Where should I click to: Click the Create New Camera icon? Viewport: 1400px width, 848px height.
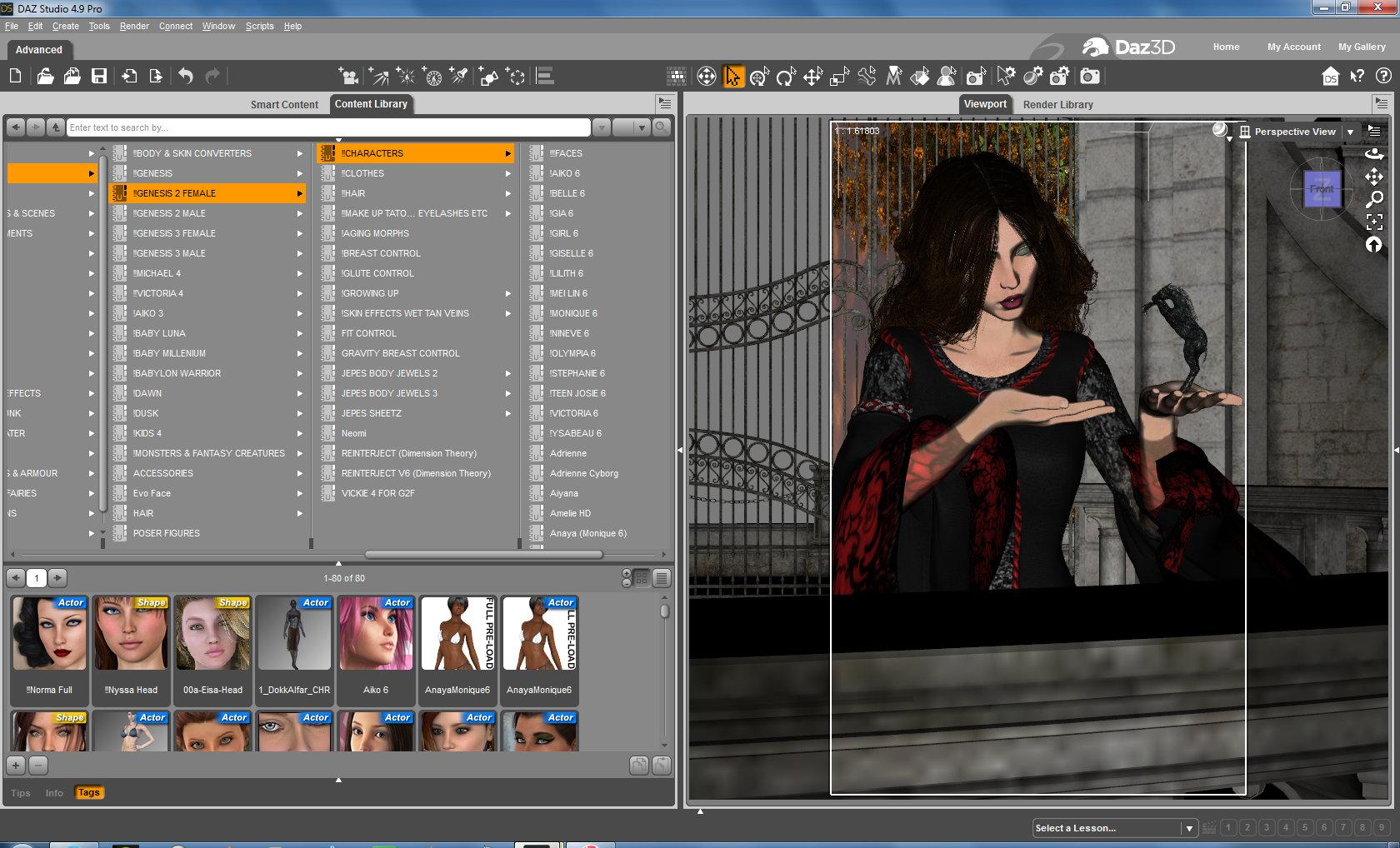tap(349, 77)
